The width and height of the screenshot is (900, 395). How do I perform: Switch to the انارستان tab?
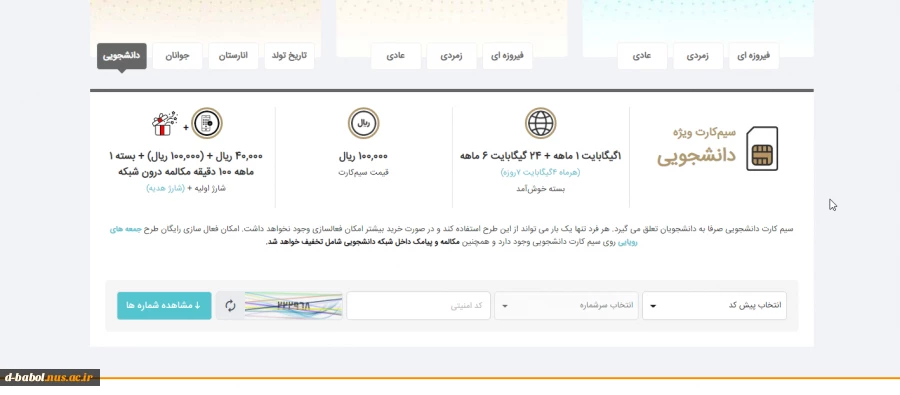click(x=233, y=56)
